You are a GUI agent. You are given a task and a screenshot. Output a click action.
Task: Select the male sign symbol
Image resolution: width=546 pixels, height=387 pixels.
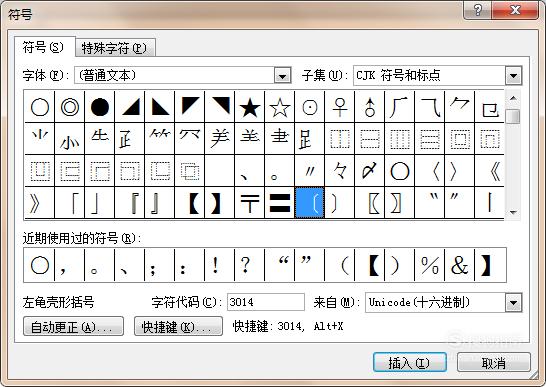click(369, 107)
